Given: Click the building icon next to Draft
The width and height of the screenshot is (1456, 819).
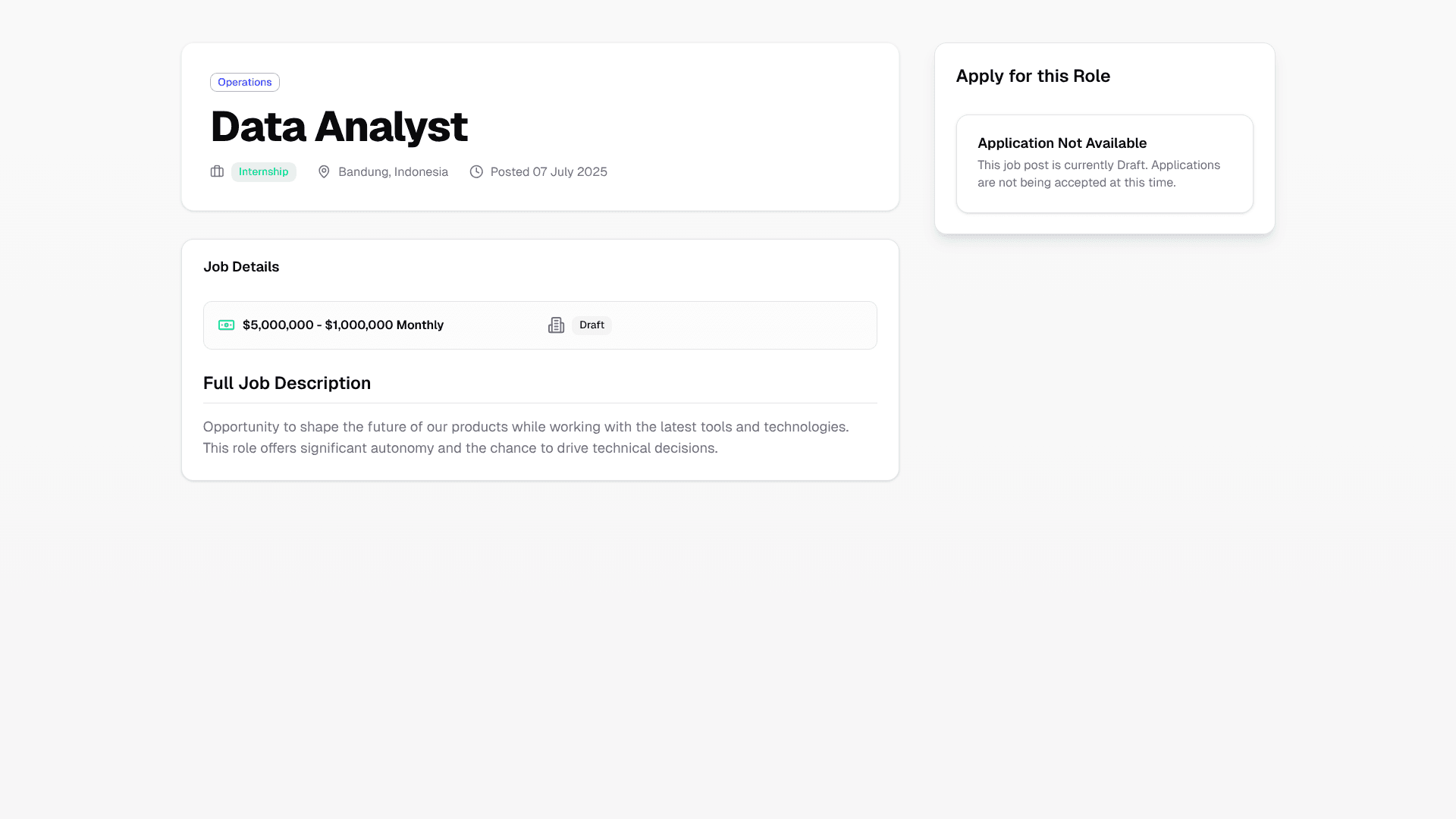Looking at the screenshot, I should [x=556, y=325].
